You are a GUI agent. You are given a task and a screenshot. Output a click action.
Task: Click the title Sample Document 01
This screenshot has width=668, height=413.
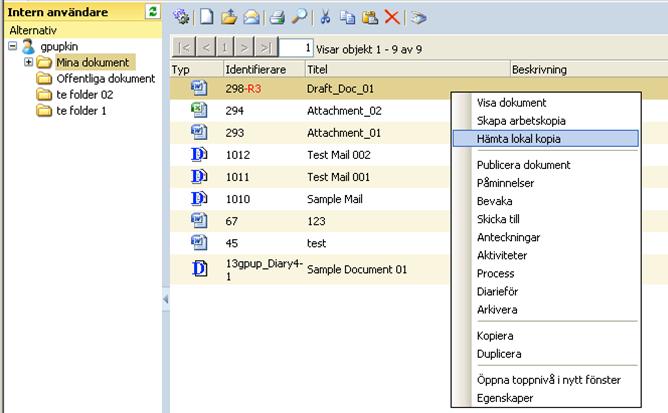pos(357,269)
